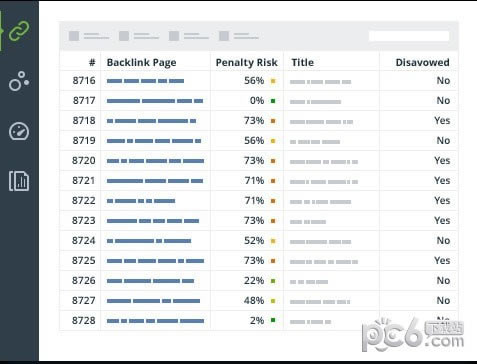The width and height of the screenshot is (477, 364).
Task: Sort by Title column header
Action: (303, 62)
